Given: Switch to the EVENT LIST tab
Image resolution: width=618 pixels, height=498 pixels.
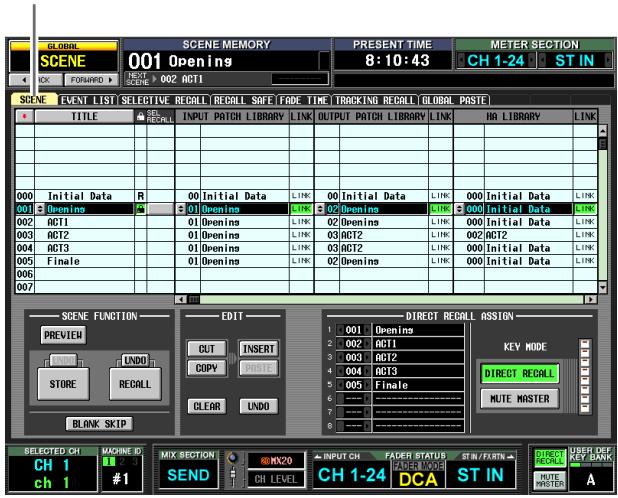Looking at the screenshot, I should pyautogui.click(x=88, y=100).
